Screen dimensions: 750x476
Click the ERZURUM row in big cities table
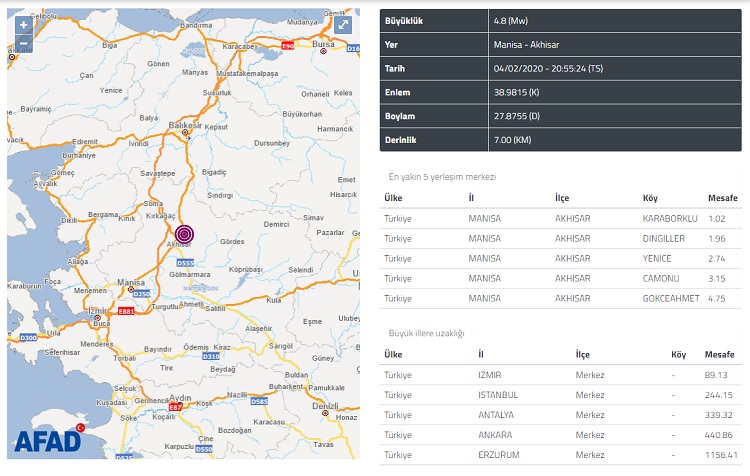[x=562, y=455]
